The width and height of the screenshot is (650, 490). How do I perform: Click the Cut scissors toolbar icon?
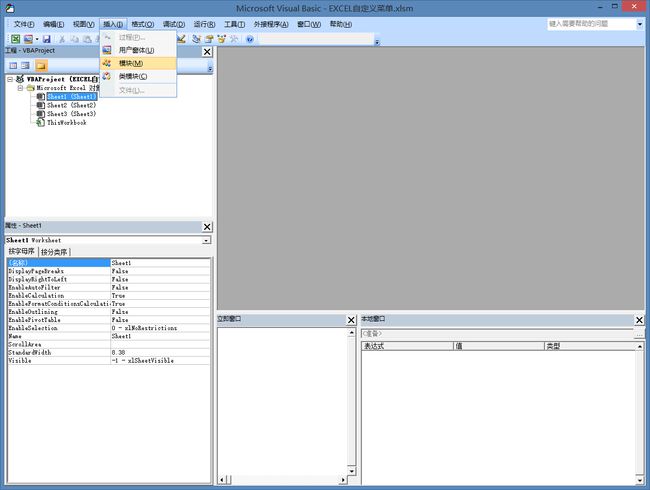pos(62,39)
